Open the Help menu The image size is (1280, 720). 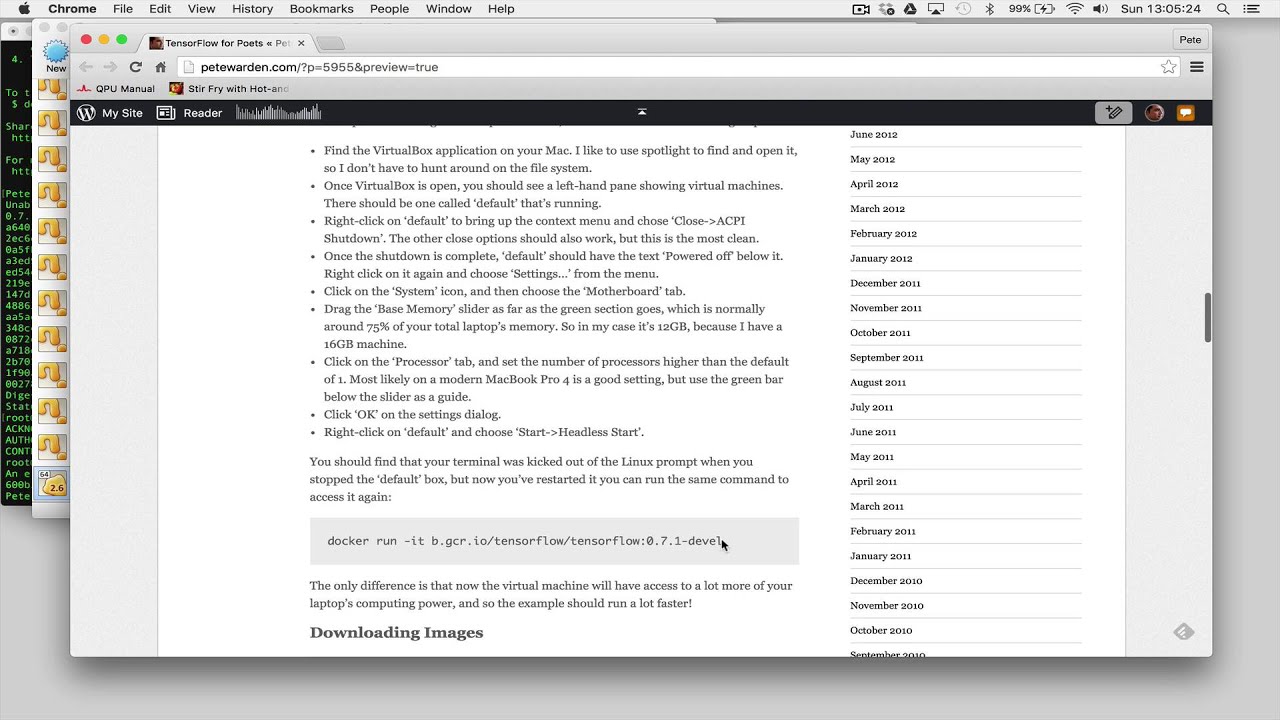click(501, 9)
